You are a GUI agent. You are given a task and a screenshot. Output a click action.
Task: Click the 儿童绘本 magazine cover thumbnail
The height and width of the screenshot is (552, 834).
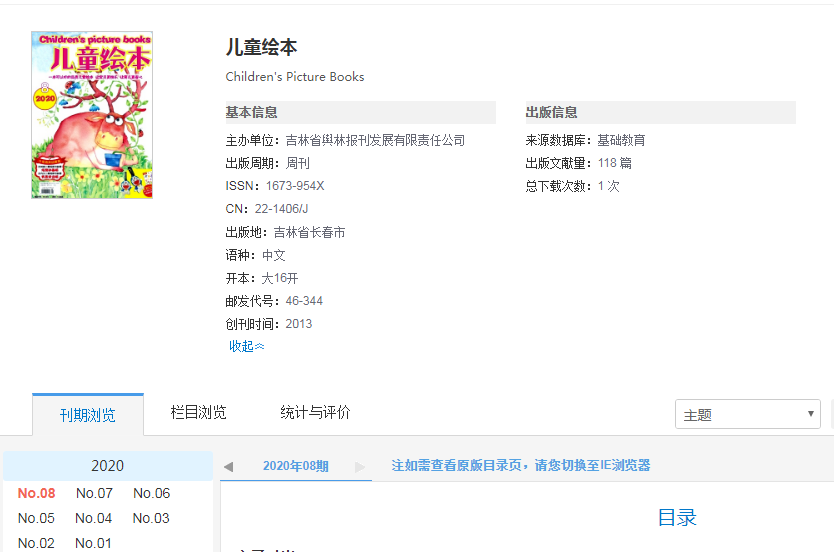click(x=92, y=114)
